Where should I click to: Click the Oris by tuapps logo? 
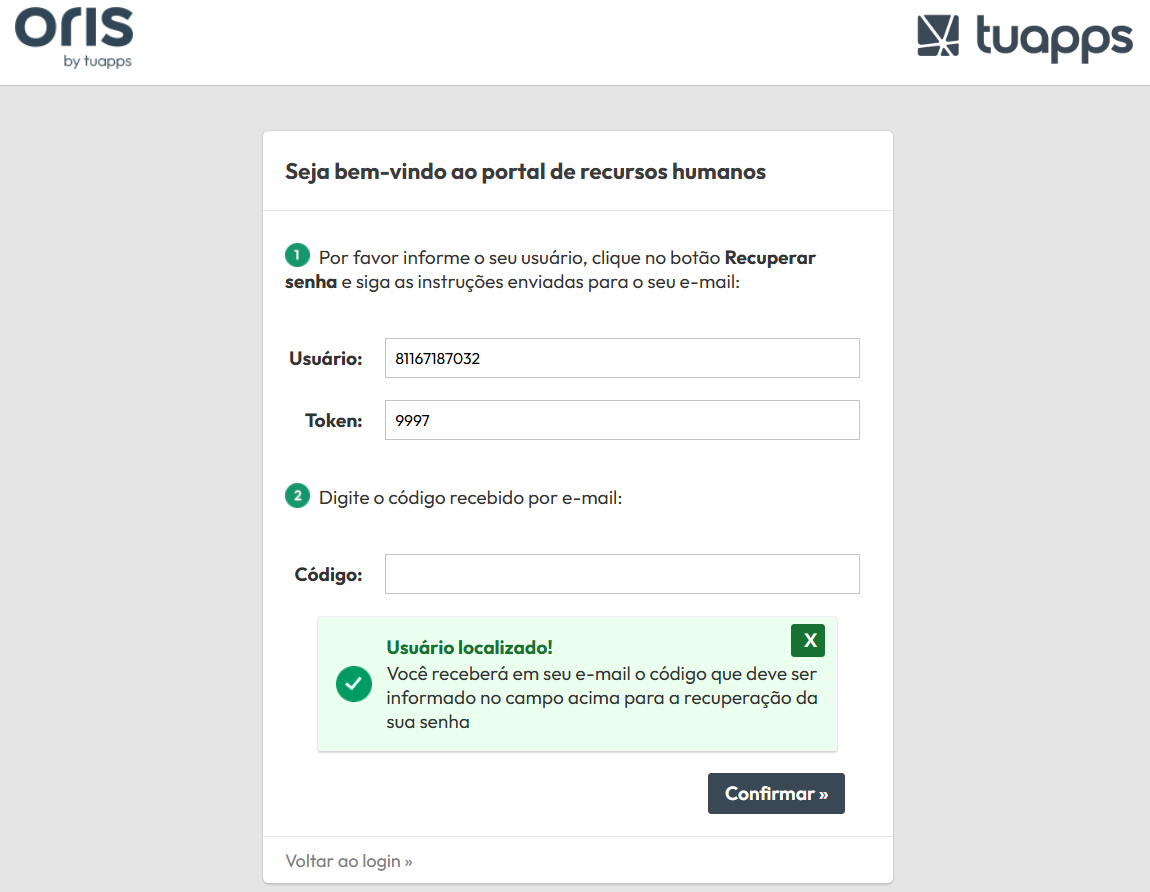coord(74,38)
